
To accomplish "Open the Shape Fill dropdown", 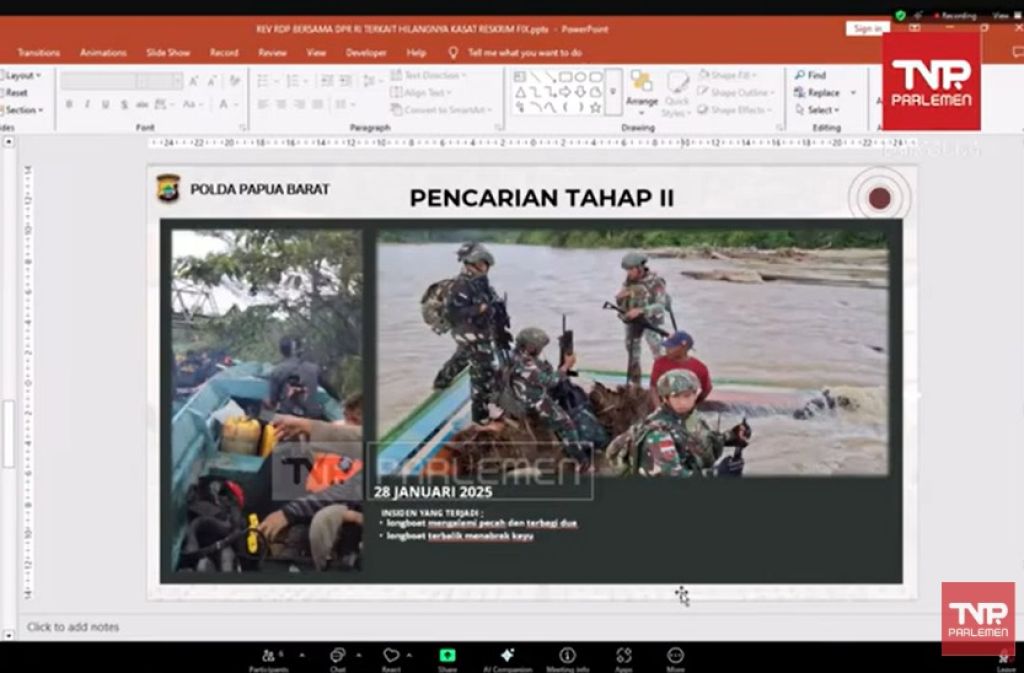I will pos(727,76).
